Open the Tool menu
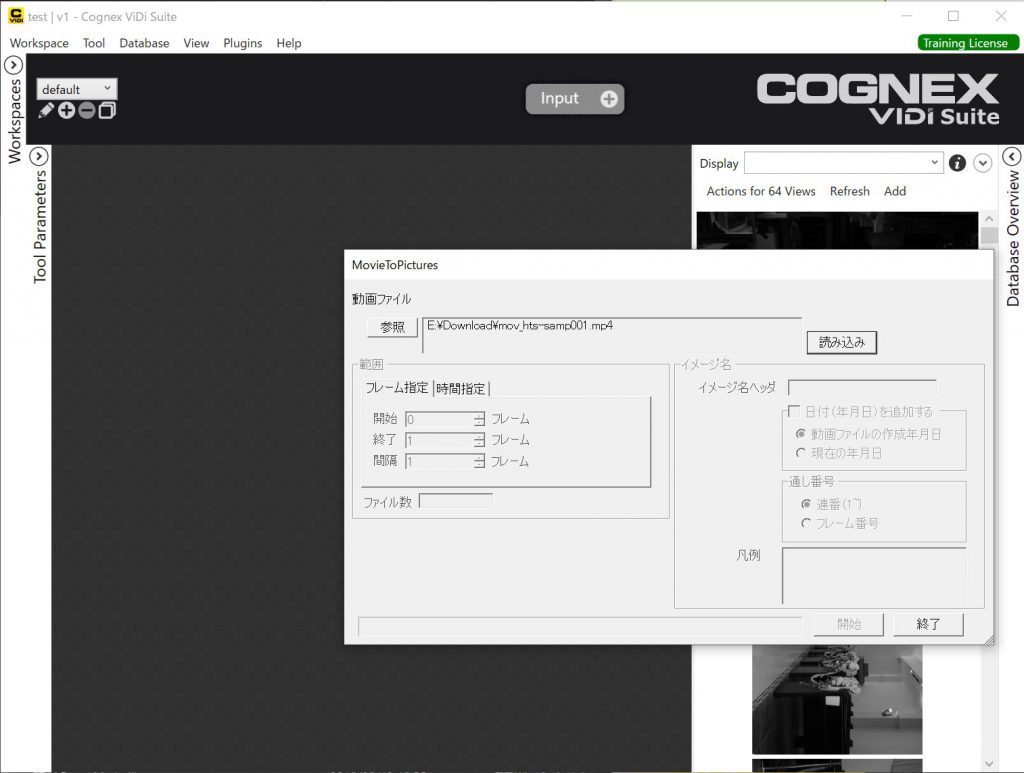 click(94, 43)
